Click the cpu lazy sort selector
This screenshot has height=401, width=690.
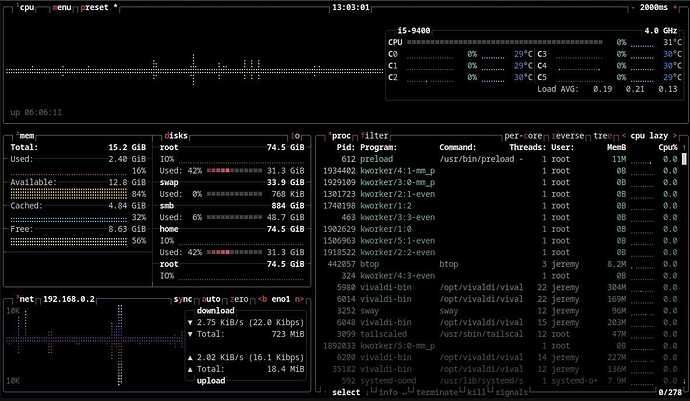point(649,136)
